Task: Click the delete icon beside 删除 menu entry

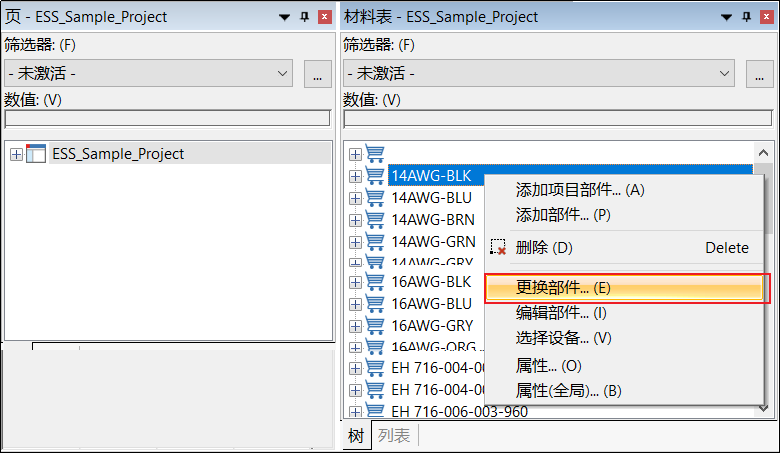Action: (498, 248)
